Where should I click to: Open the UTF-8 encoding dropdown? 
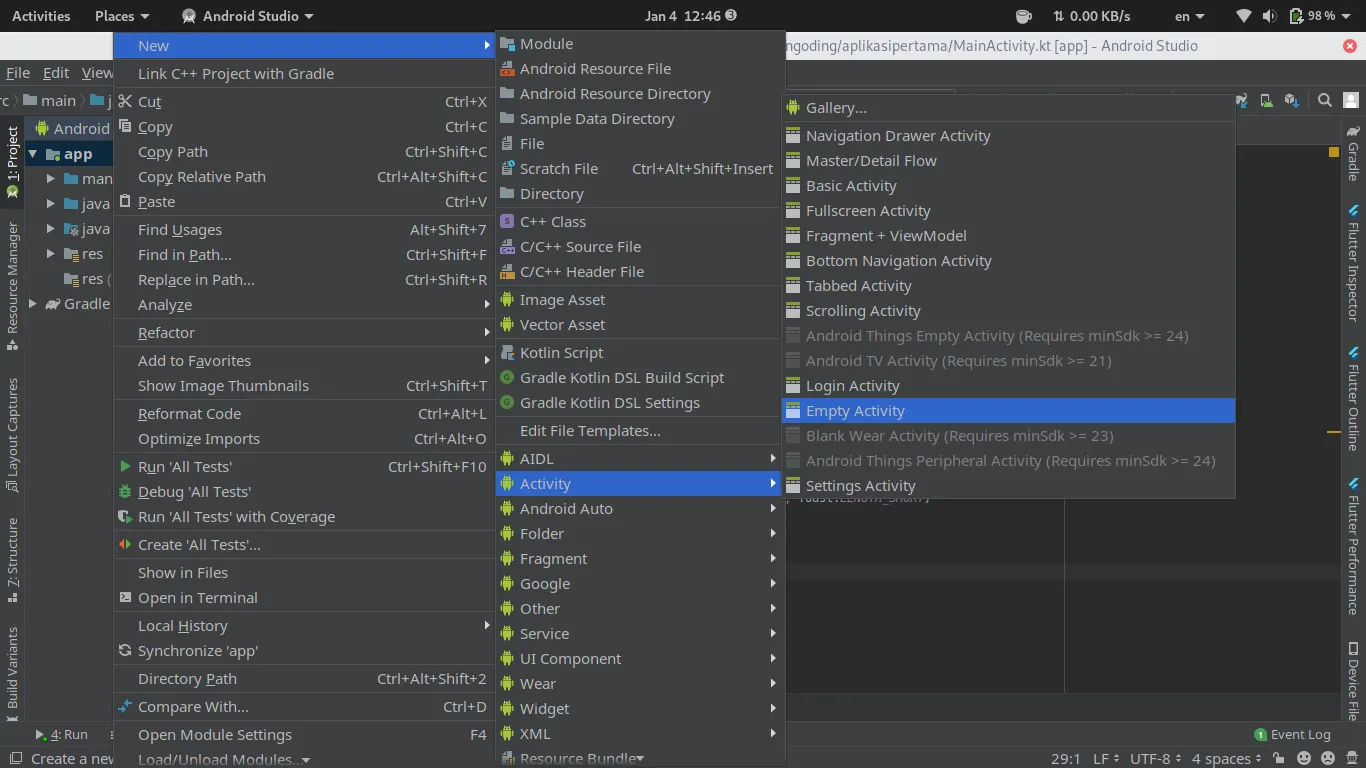[x=1156, y=759]
